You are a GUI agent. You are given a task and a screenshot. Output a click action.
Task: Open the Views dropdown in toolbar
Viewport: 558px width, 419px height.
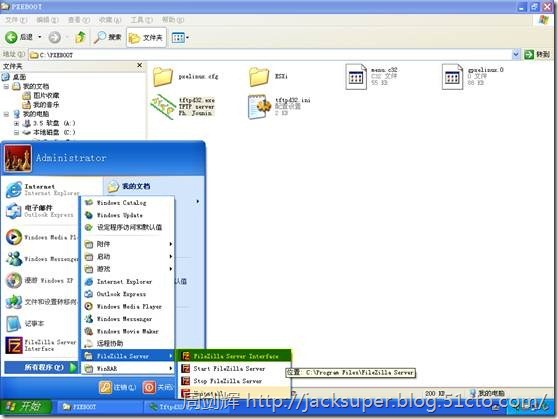click(180, 37)
